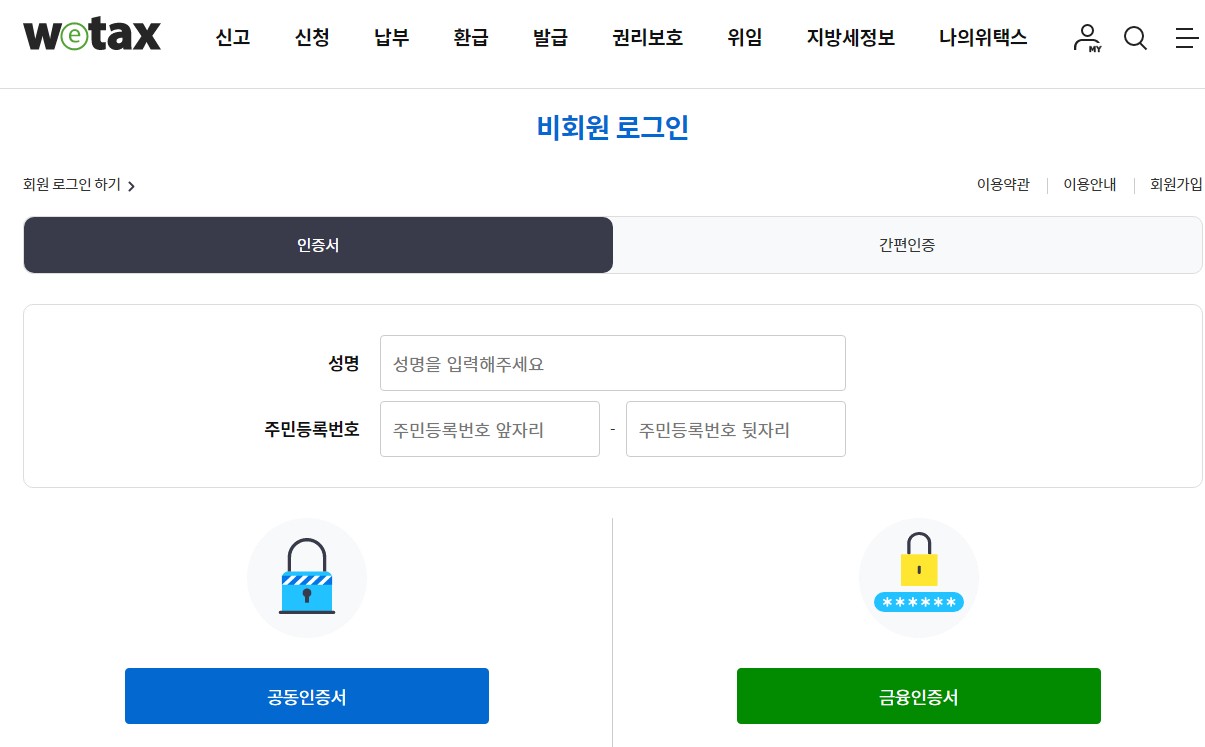
Task: Open the 지방세정보 menu
Action: click(x=849, y=38)
